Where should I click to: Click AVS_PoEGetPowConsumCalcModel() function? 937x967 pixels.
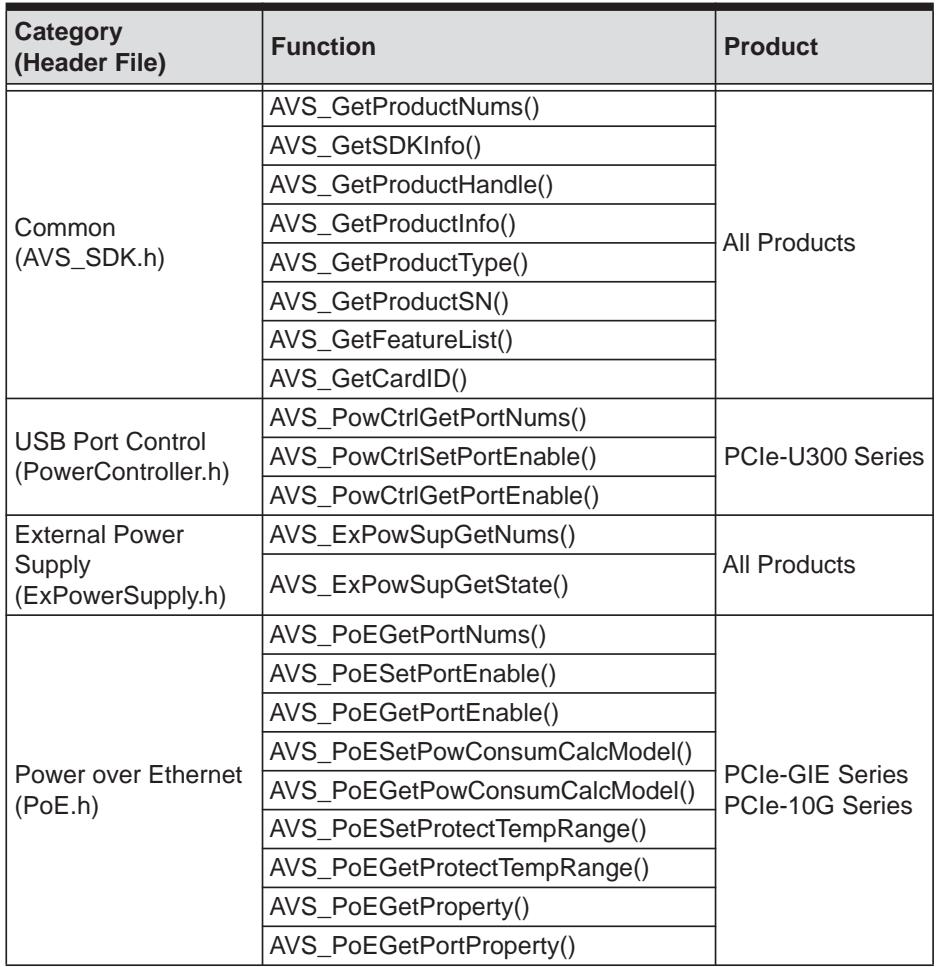(x=489, y=791)
